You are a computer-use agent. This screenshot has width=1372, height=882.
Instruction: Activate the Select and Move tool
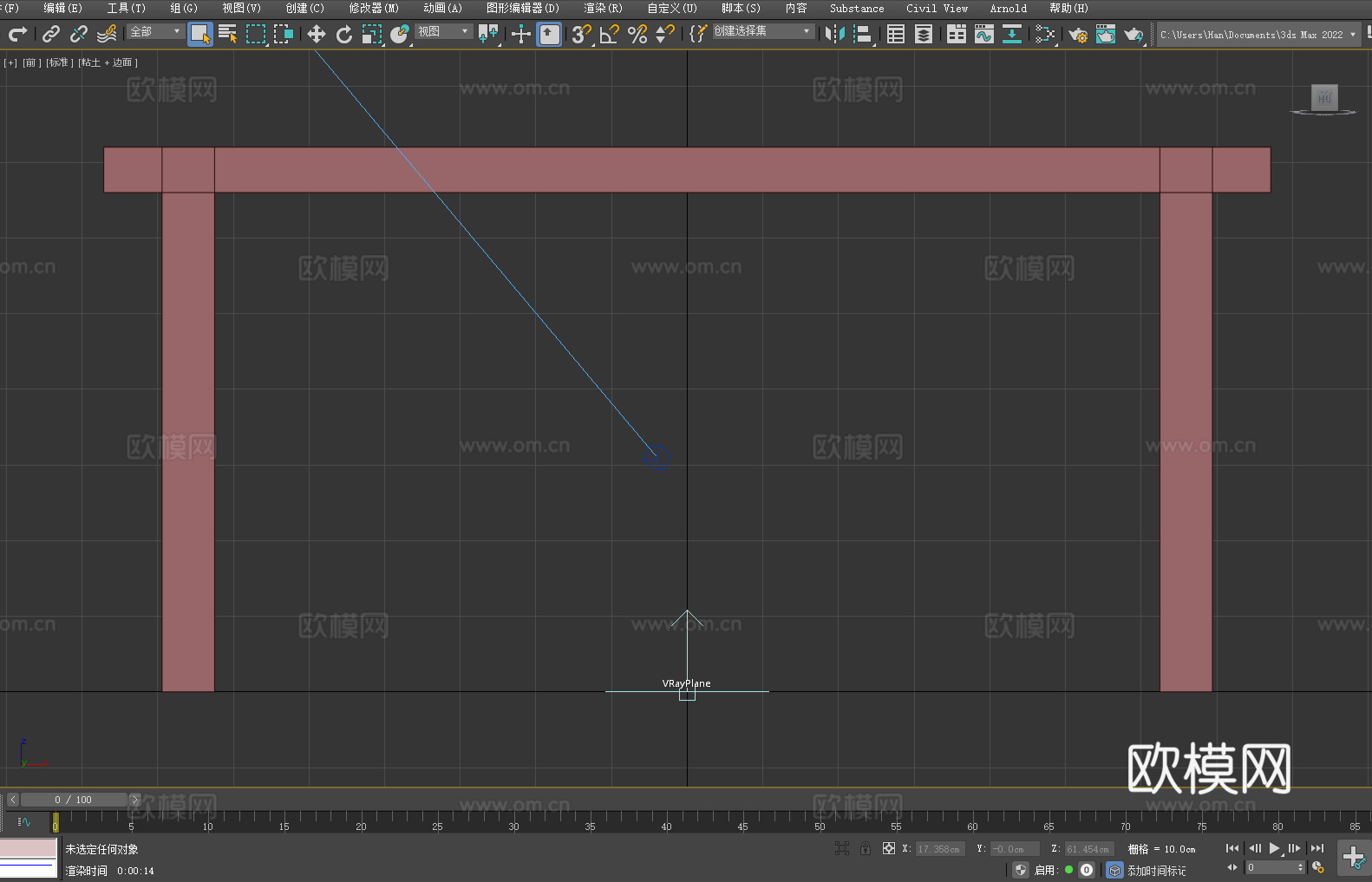tap(317, 34)
